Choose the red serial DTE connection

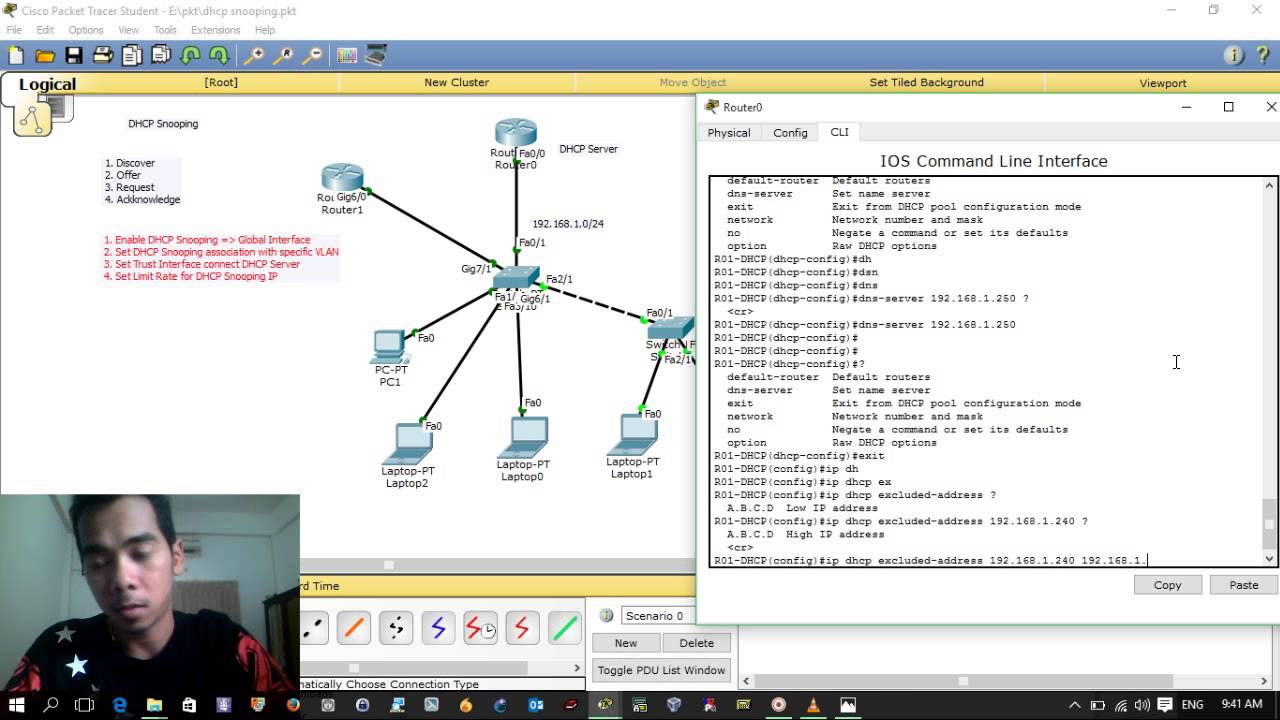click(522, 628)
